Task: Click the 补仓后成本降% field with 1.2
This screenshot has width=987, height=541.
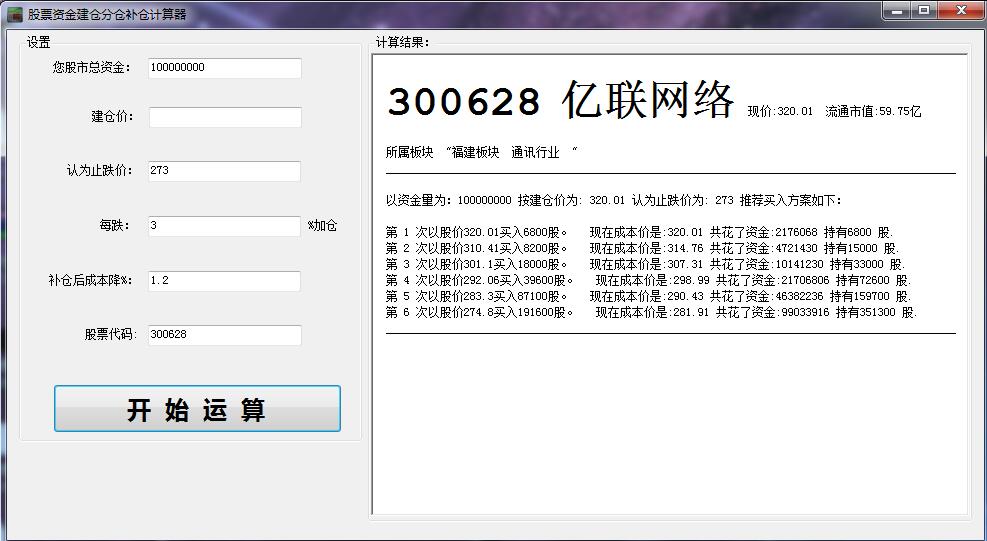Action: [x=225, y=281]
